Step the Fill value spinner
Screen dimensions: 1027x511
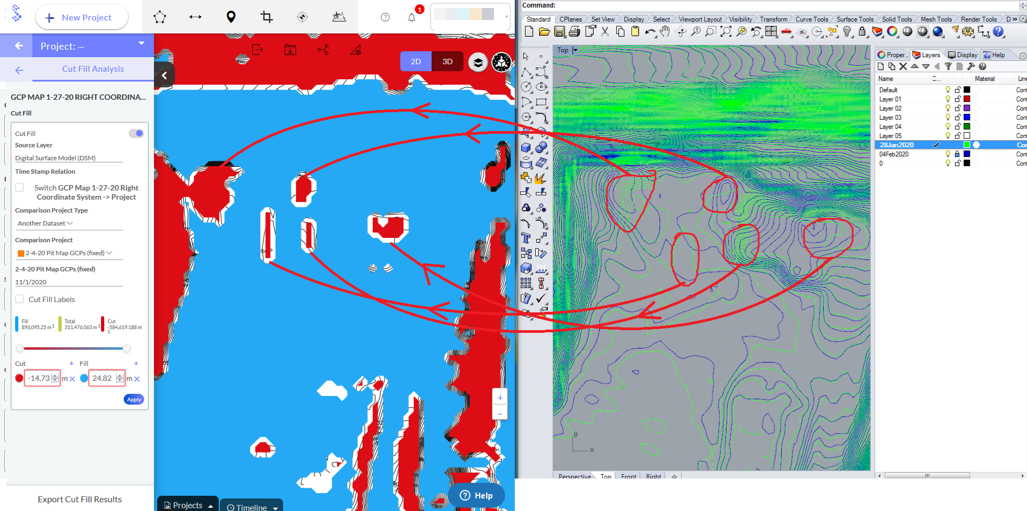click(x=119, y=378)
